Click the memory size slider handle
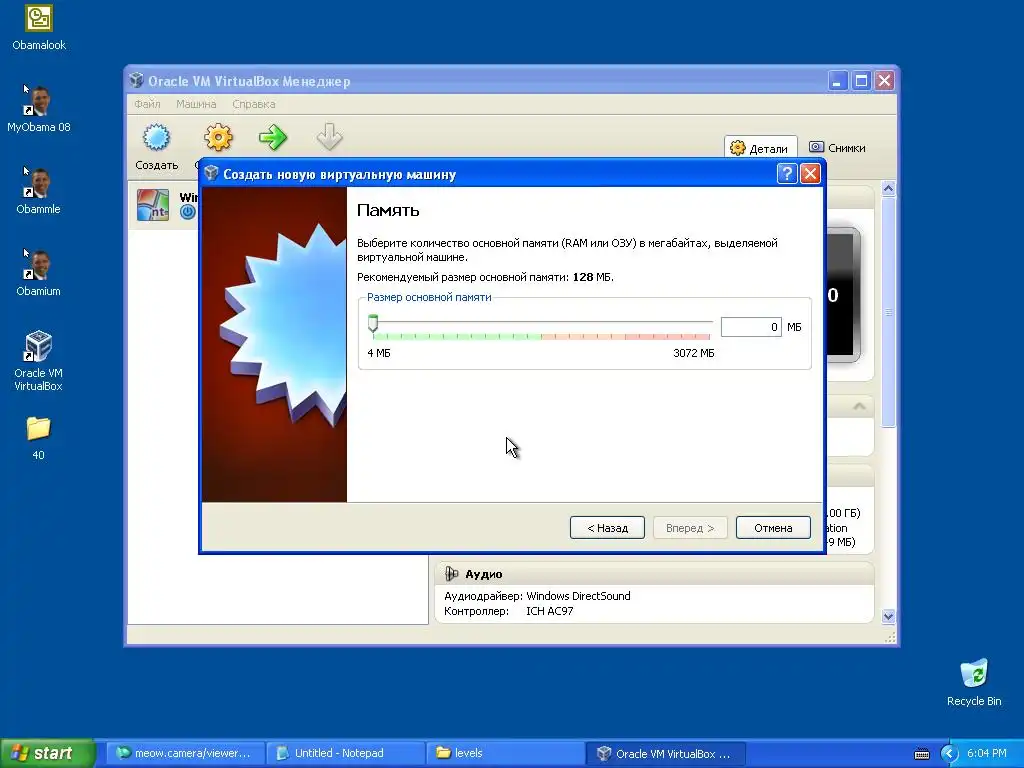This screenshot has width=1024, height=768. 373,323
